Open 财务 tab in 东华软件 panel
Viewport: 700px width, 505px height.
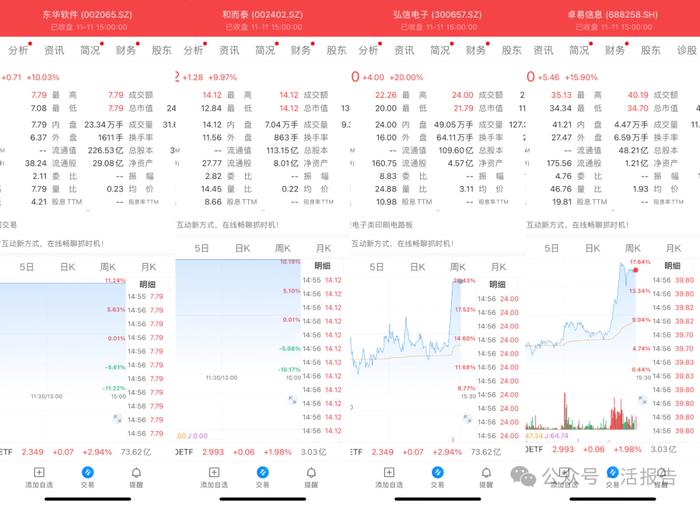(x=125, y=50)
